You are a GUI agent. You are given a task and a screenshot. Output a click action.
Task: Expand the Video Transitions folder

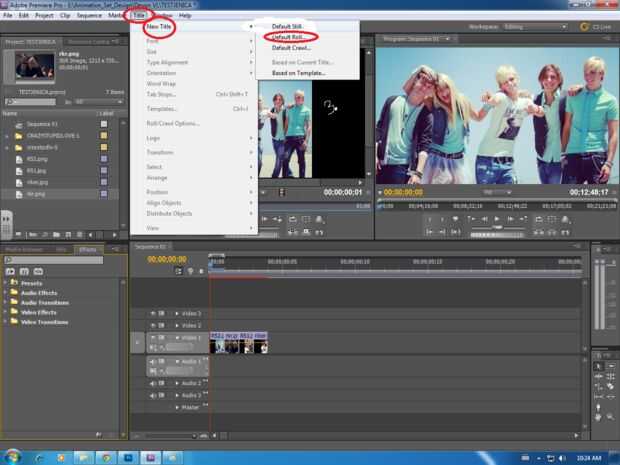6,322
